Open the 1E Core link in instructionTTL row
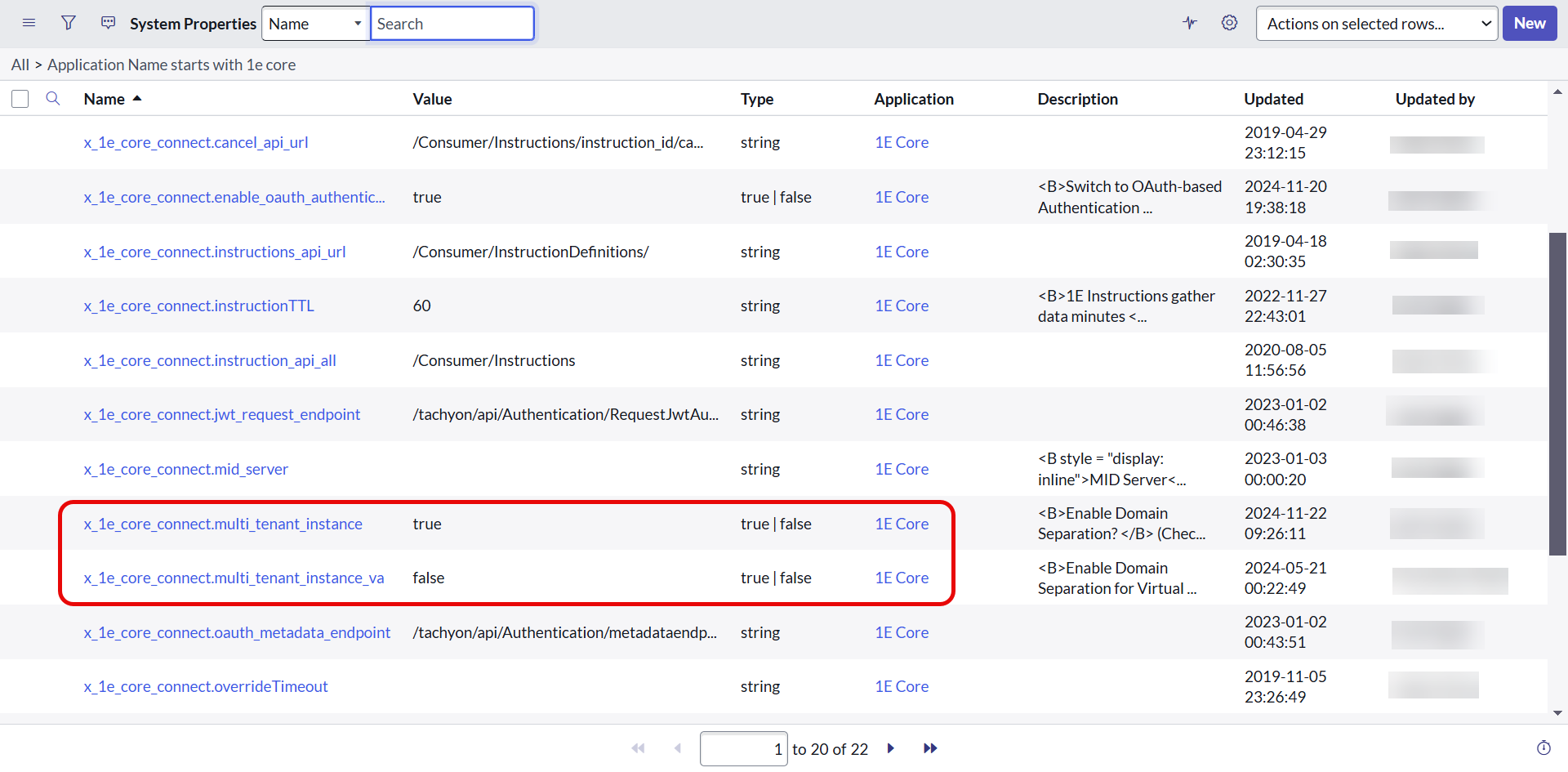This screenshot has height=772, width=1568. [x=902, y=306]
